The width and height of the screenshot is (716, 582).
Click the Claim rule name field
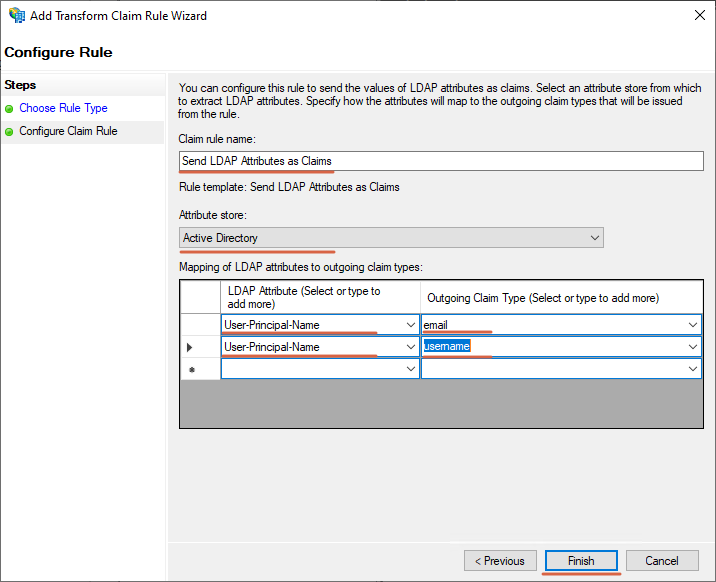(x=441, y=161)
